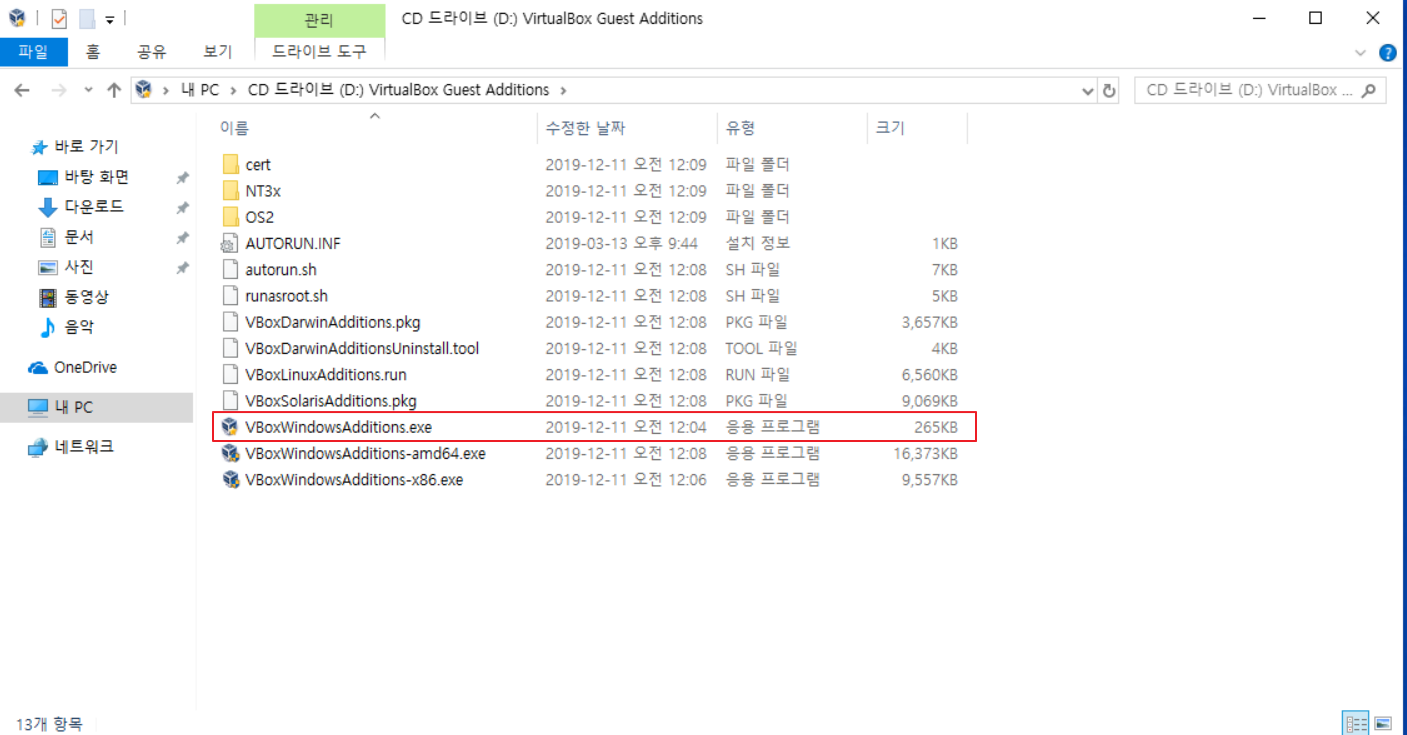Image resolution: width=1407 pixels, height=735 pixels.
Task: Click the 16,373KB size cell
Action: click(925, 453)
